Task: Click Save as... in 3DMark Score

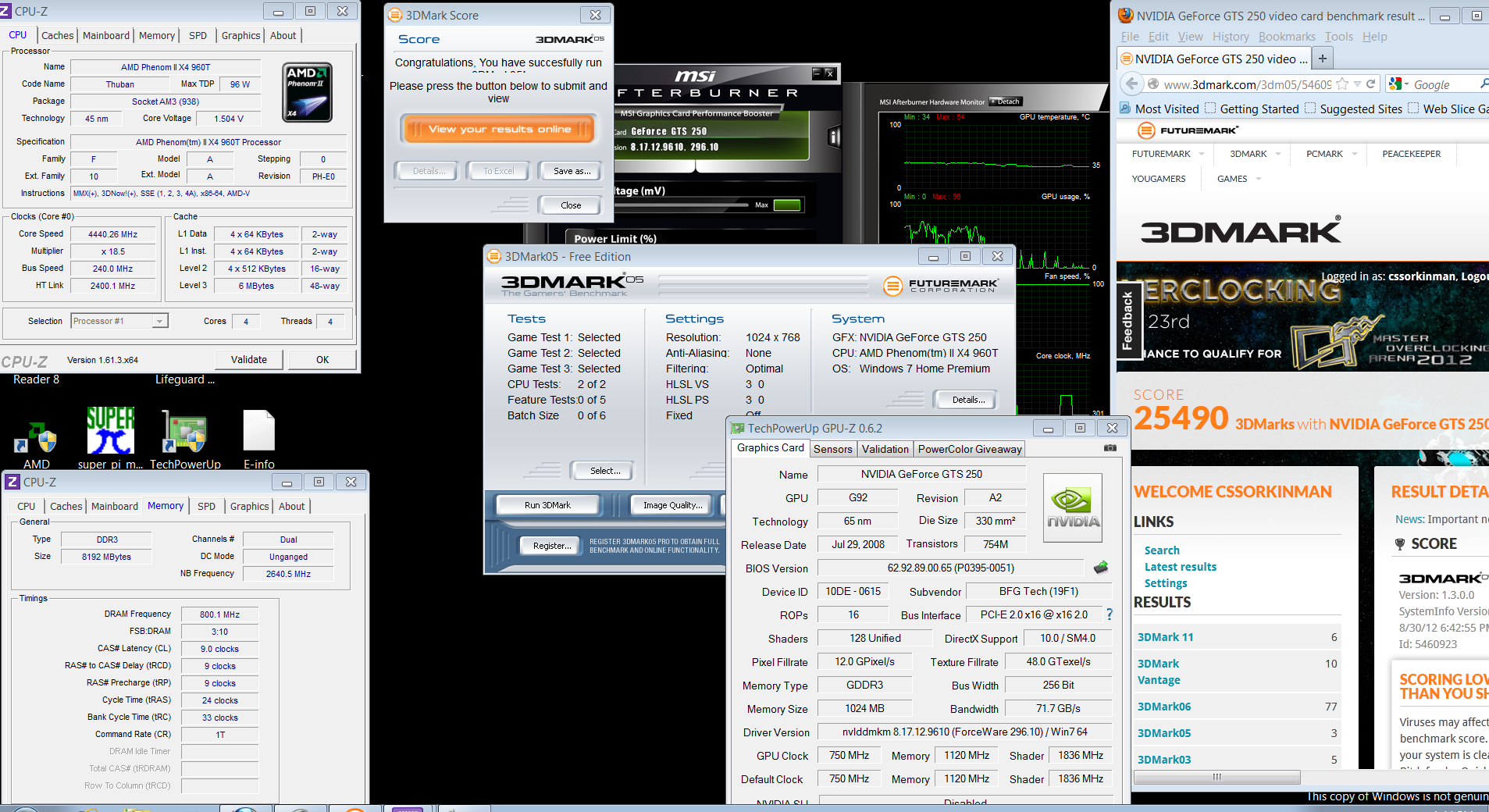Action: pyautogui.click(x=572, y=171)
